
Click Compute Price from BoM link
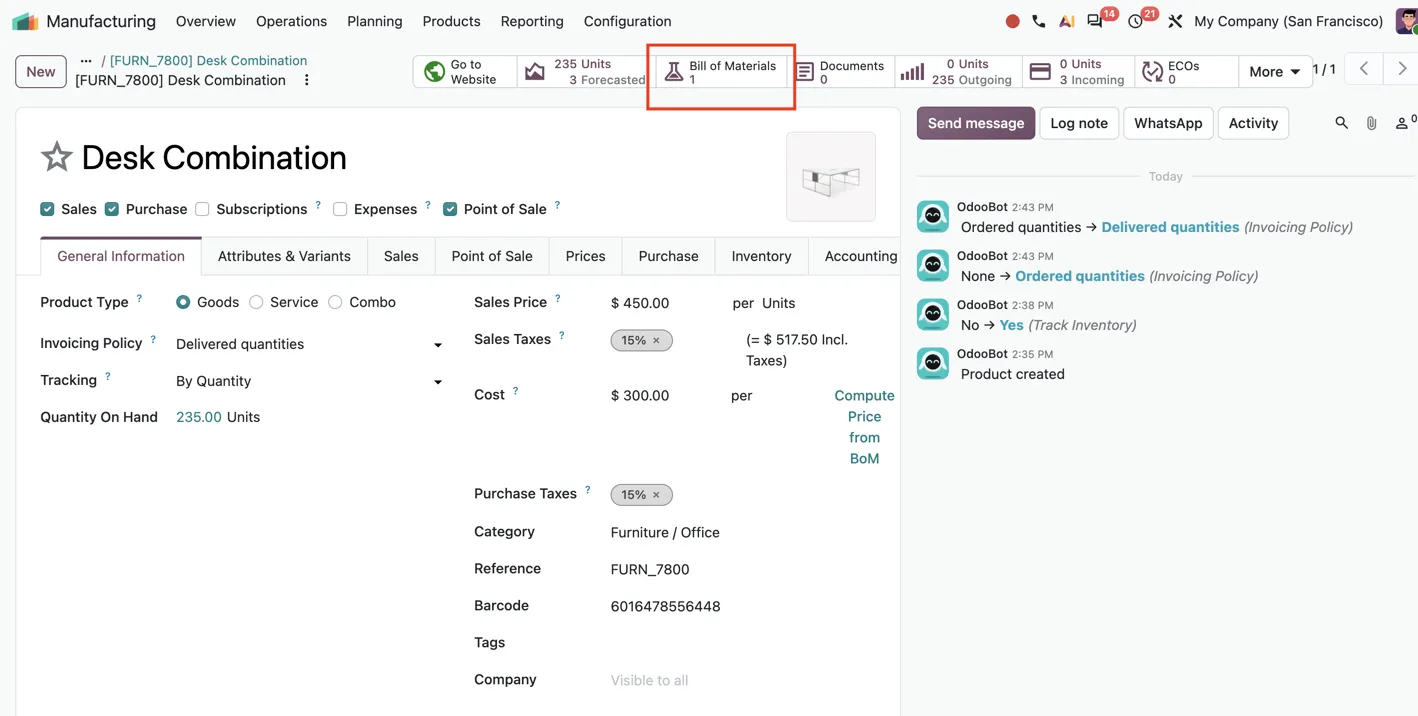coord(864,427)
